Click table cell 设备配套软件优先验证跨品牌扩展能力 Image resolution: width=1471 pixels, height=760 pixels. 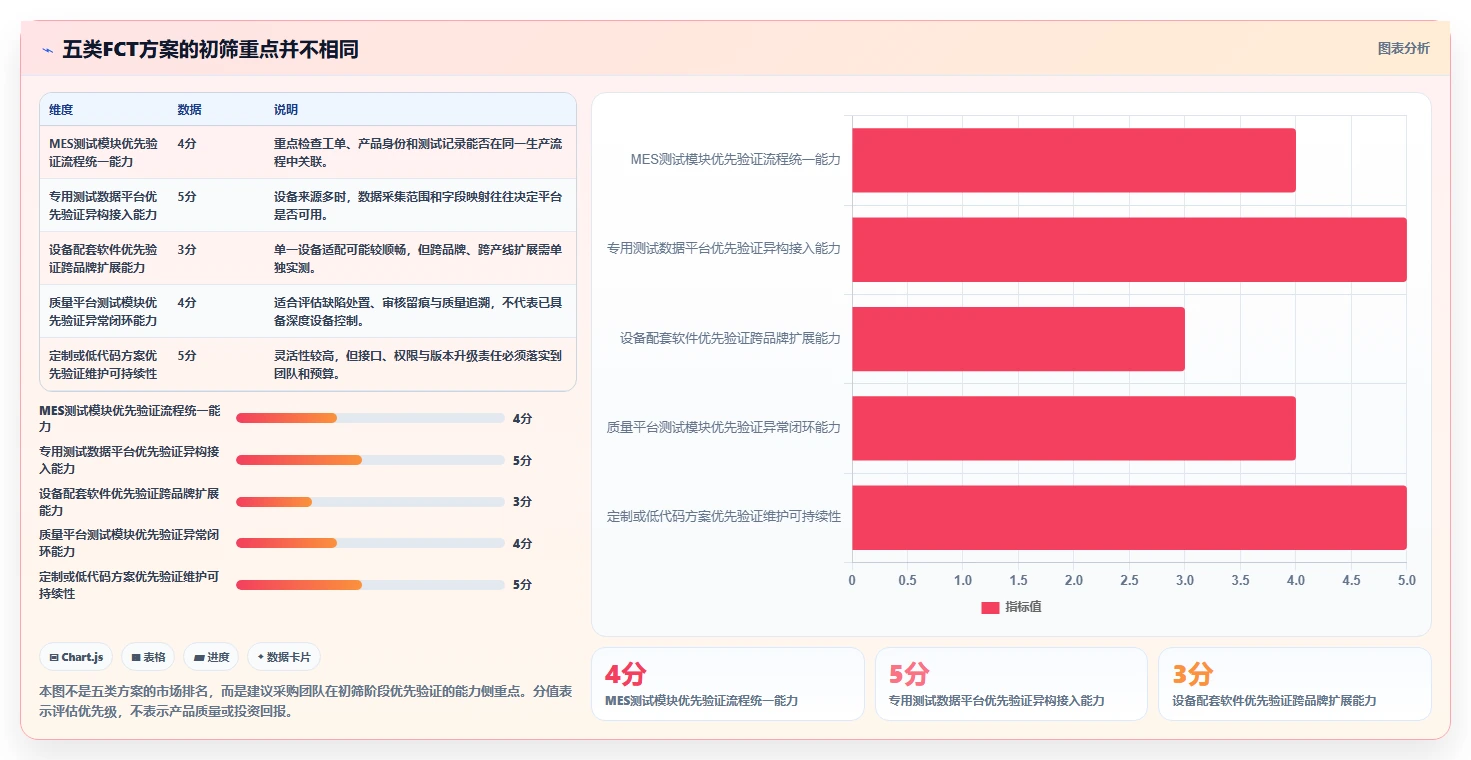pyautogui.click(x=103, y=259)
